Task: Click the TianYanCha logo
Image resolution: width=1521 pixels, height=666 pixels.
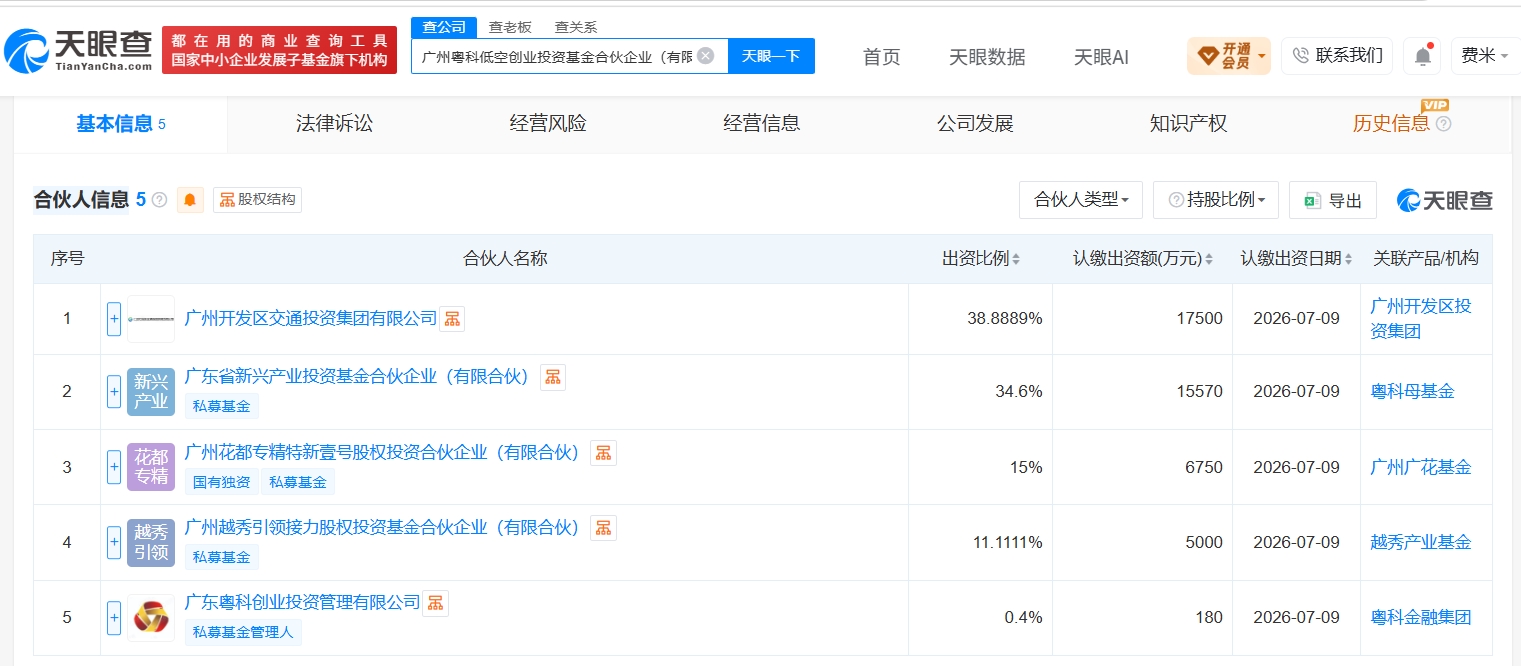Action: [x=78, y=50]
